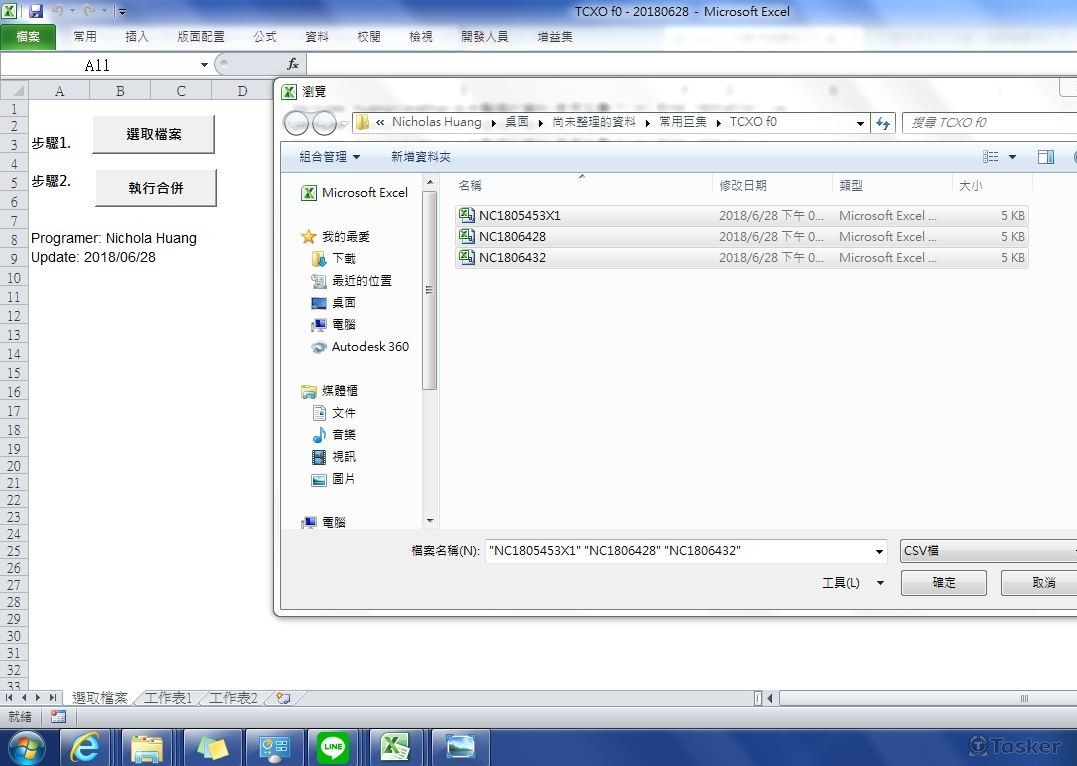This screenshot has height=766, width=1077.
Task: Expand the file name combo box arrow
Action: (x=879, y=551)
